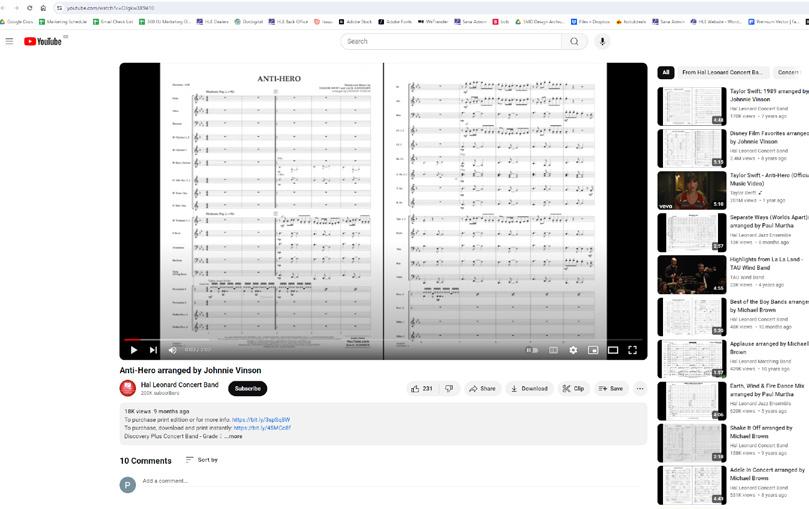Go to the YouTube home logo
This screenshot has width=809, height=509.
tap(43, 41)
